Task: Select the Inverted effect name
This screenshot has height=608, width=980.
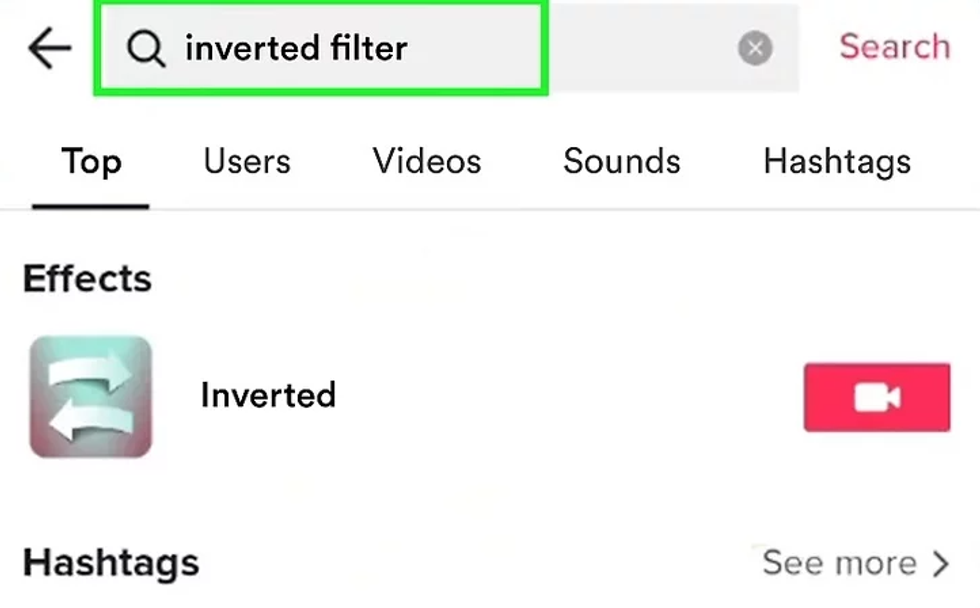Action: [x=268, y=395]
